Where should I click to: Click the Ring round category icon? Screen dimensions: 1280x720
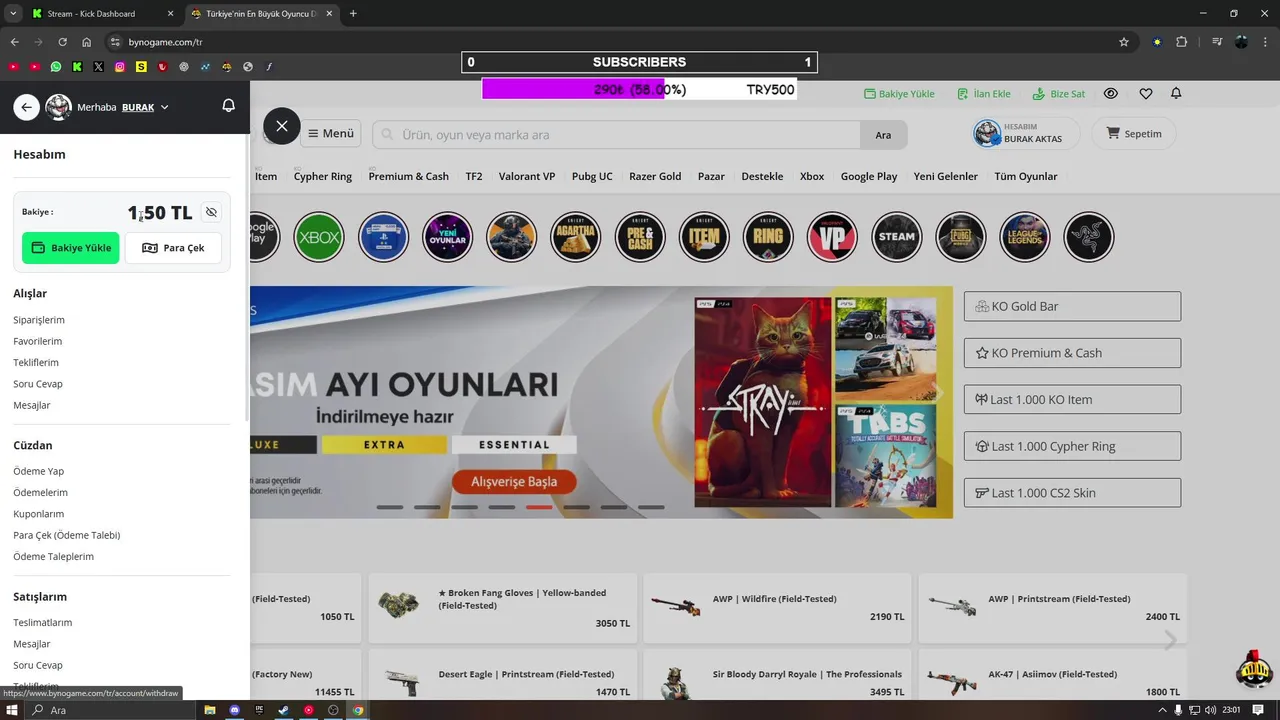(x=768, y=237)
